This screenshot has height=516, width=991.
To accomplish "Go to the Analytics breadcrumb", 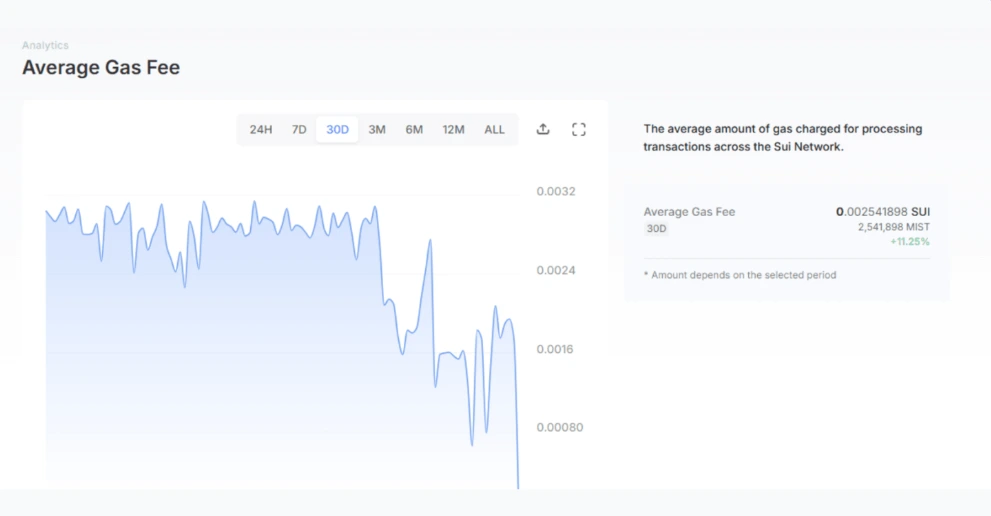I will pos(45,46).
